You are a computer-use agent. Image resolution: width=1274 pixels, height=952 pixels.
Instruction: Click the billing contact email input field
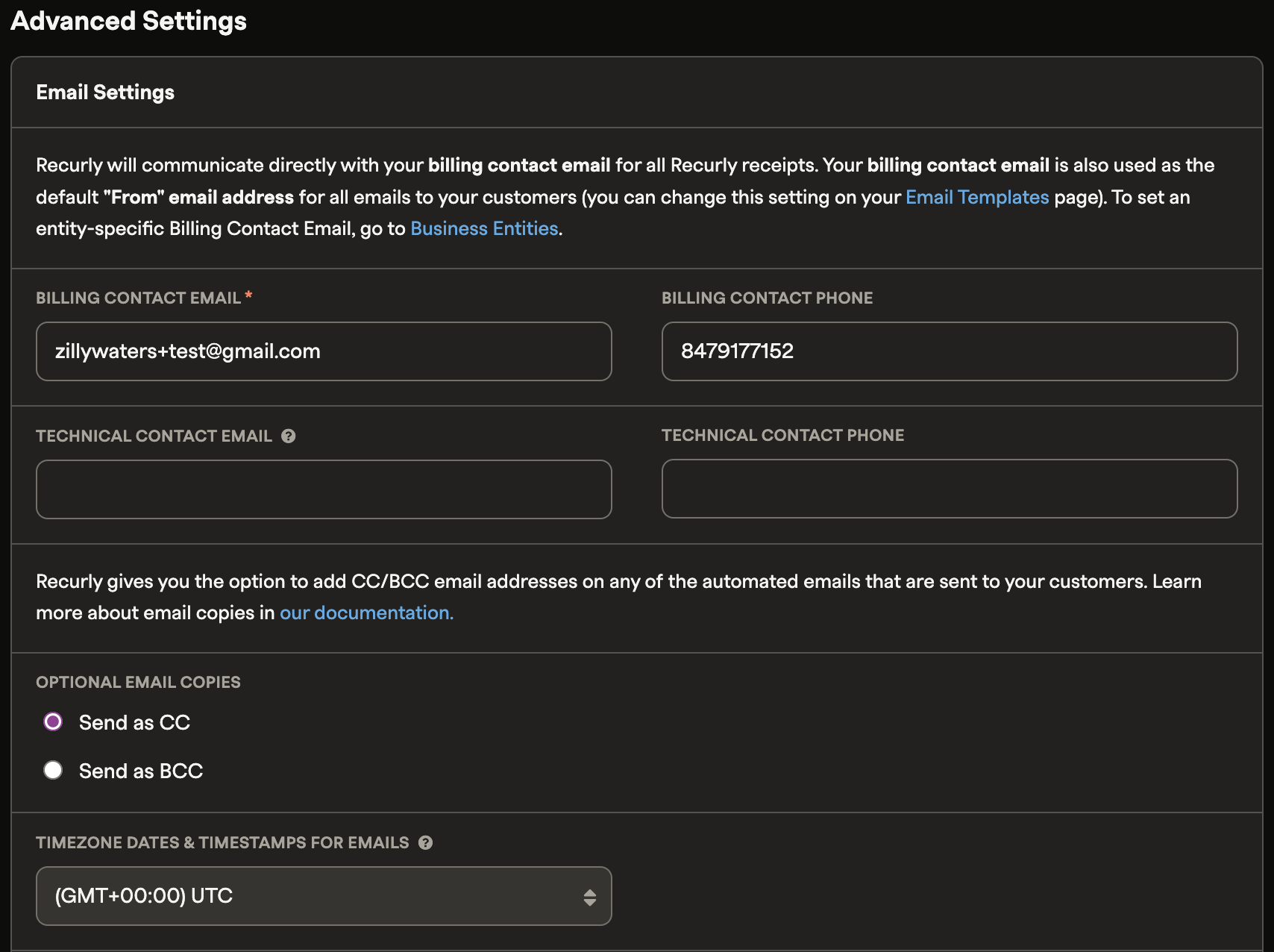click(x=324, y=351)
